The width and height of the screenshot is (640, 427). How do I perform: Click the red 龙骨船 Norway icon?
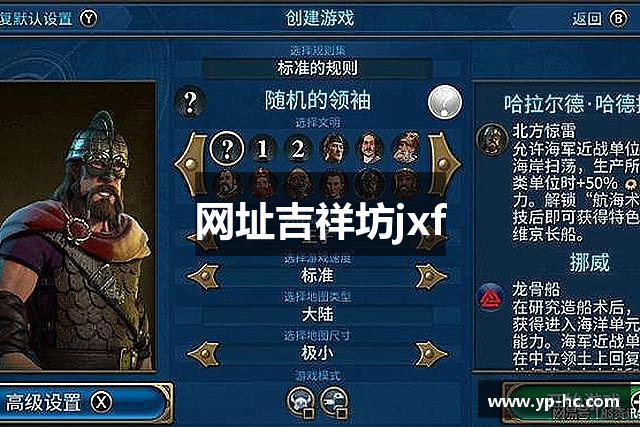click(491, 297)
